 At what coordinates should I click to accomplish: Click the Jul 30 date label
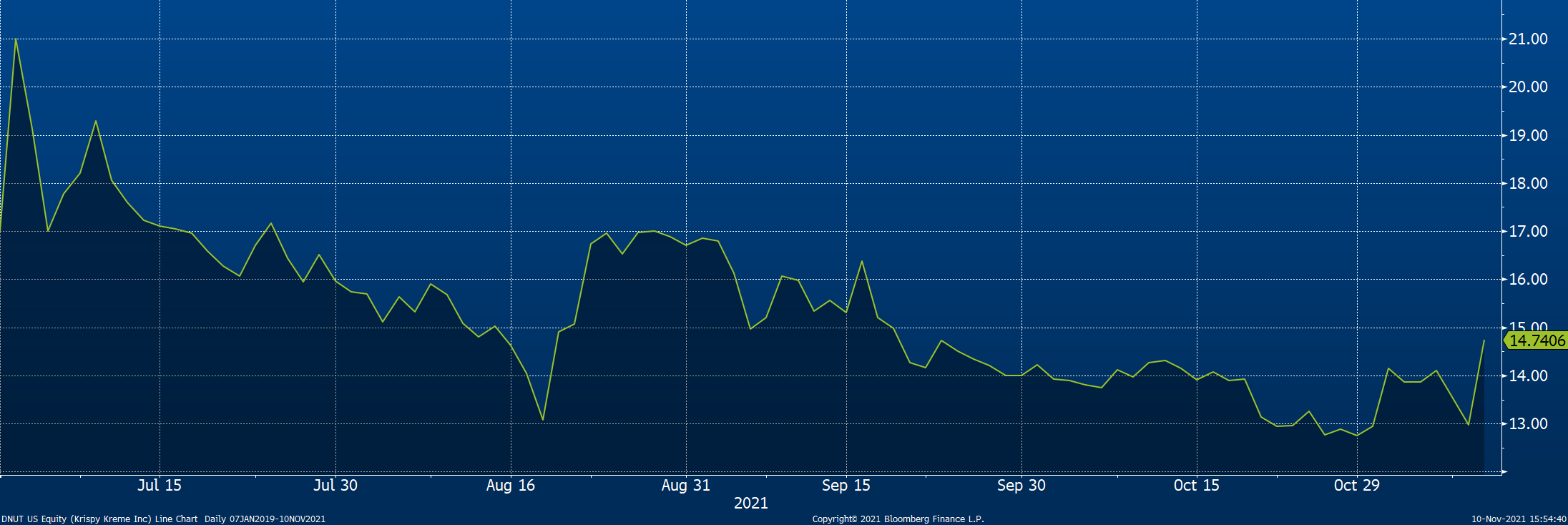[x=335, y=485]
